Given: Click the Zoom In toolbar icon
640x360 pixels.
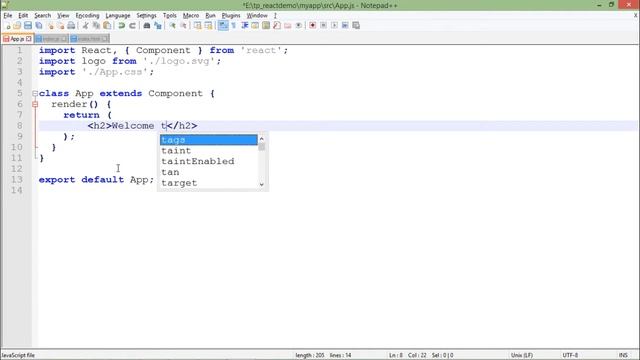Looking at the screenshot, I should click(x=172, y=25).
